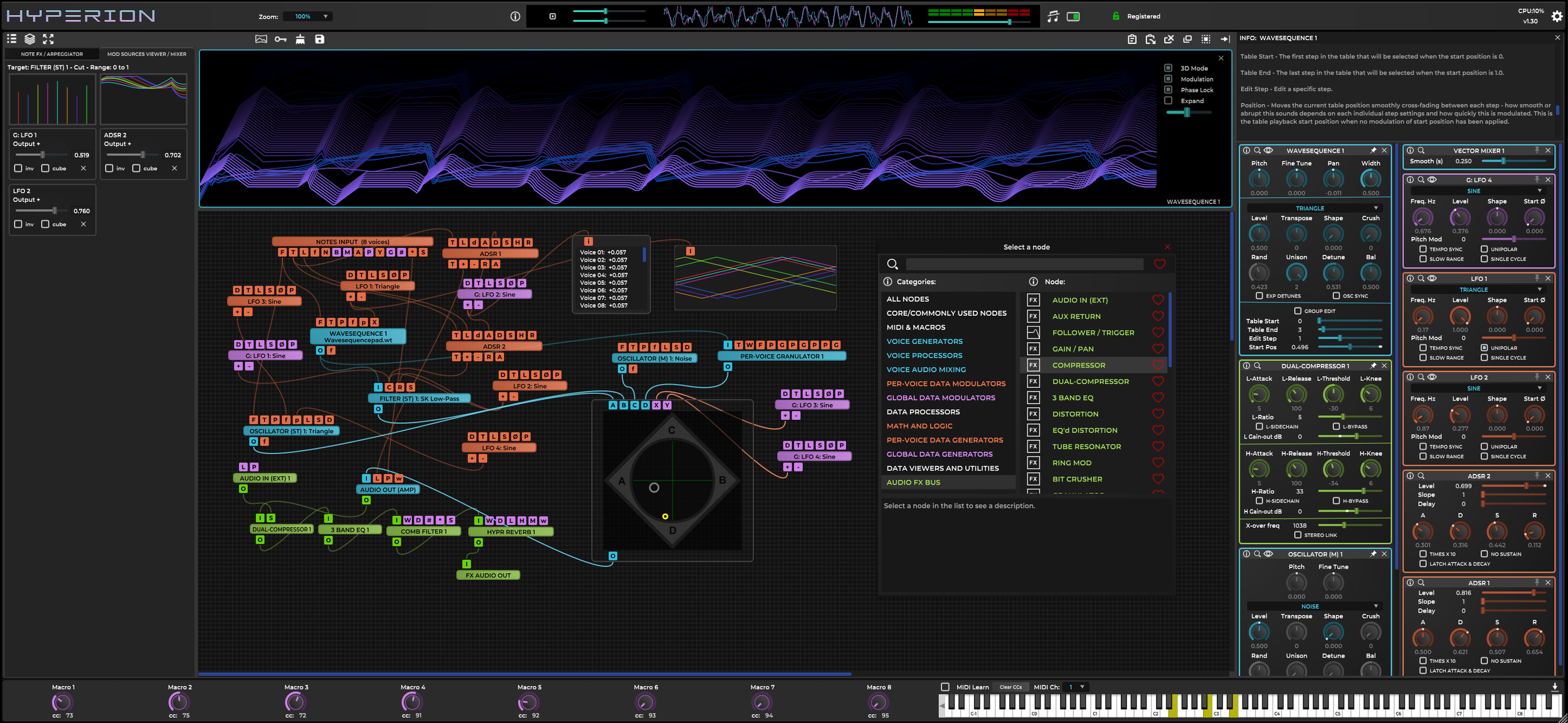Click the download arrow icon above the keyboard
Screen dimensions: 1568x723
click(1555, 687)
